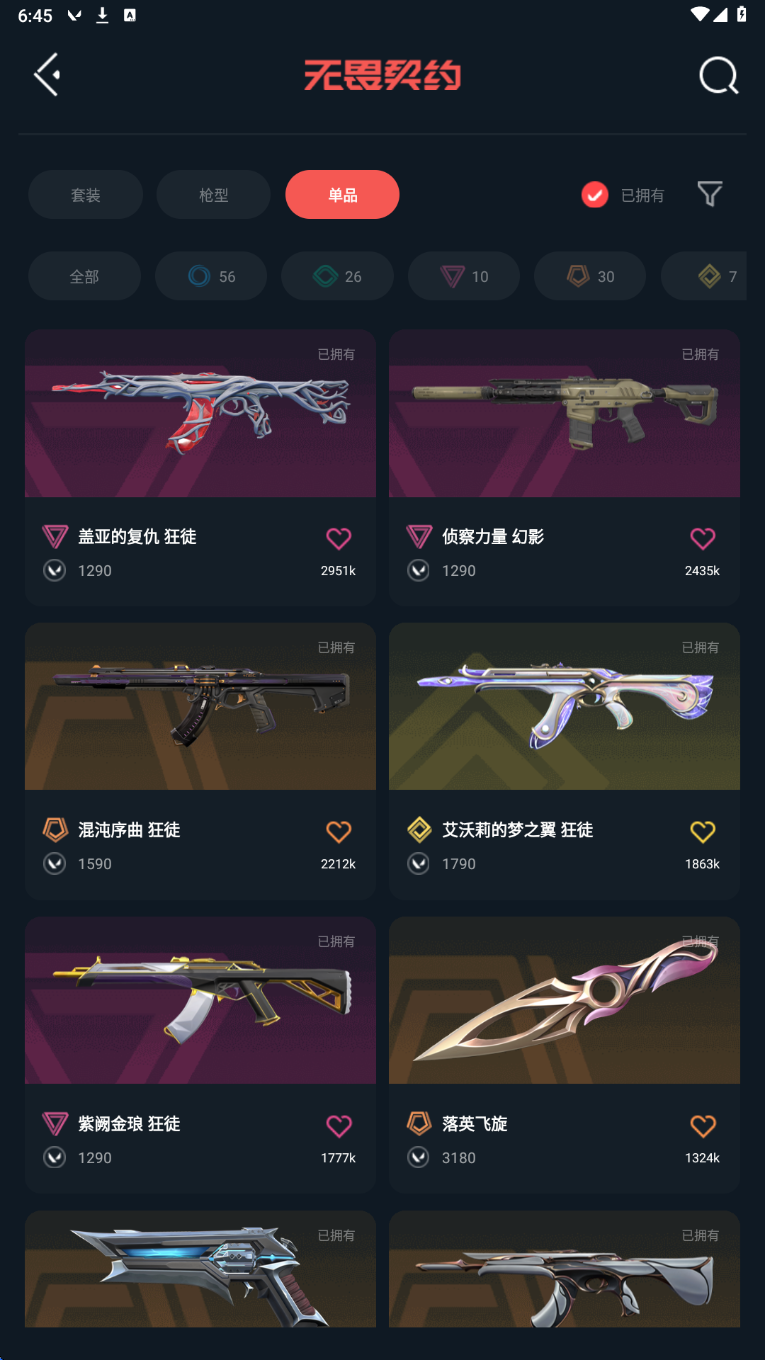Favorite 盖亚的复仇 狂徒 with heart icon
This screenshot has width=765, height=1360.
pos(339,539)
